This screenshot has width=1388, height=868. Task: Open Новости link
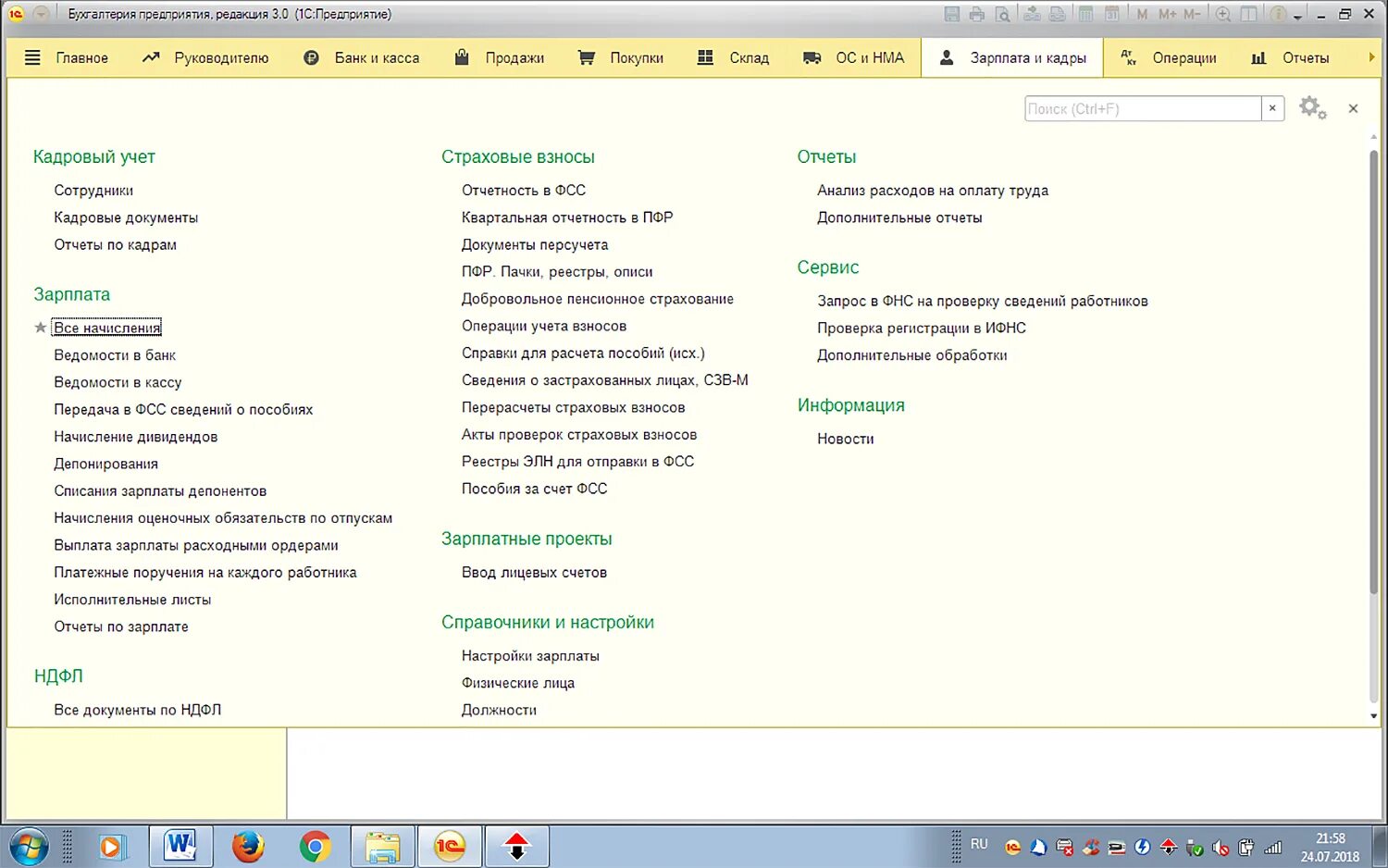click(x=846, y=439)
